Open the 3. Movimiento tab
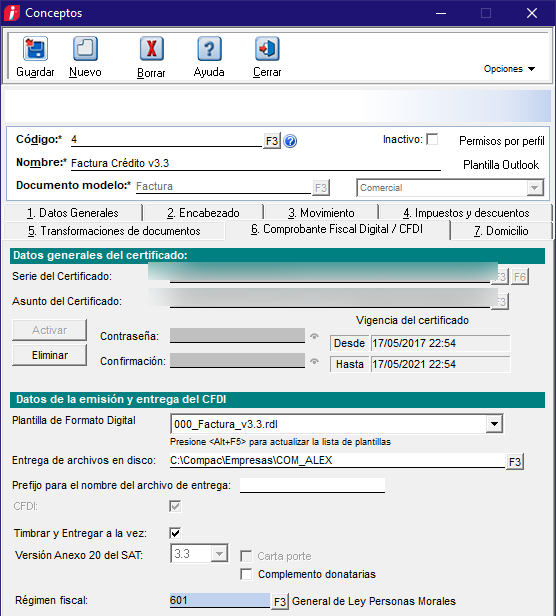This screenshot has height=616, width=556. point(321,213)
